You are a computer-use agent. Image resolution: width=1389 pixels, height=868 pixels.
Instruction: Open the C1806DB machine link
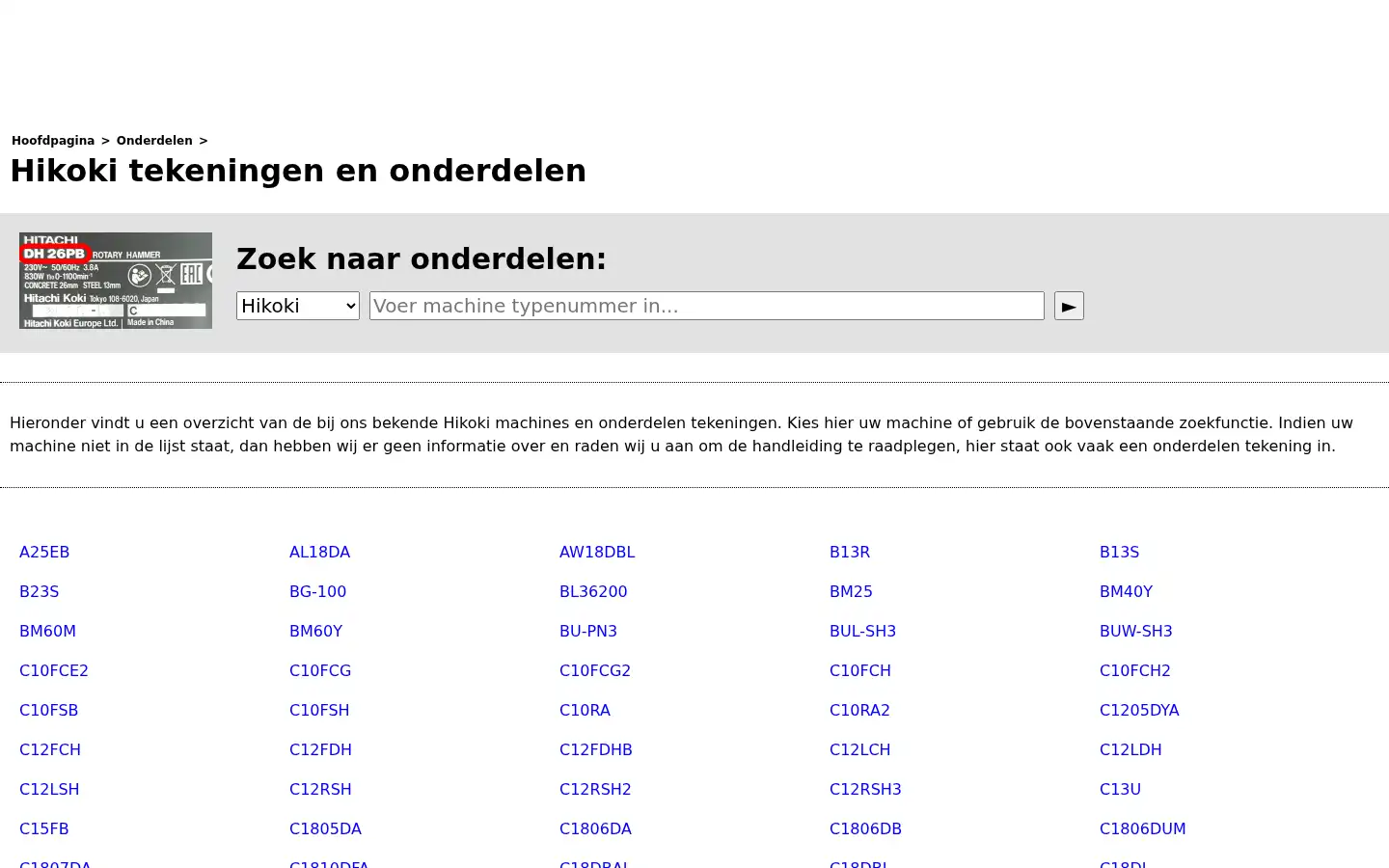pos(865,829)
